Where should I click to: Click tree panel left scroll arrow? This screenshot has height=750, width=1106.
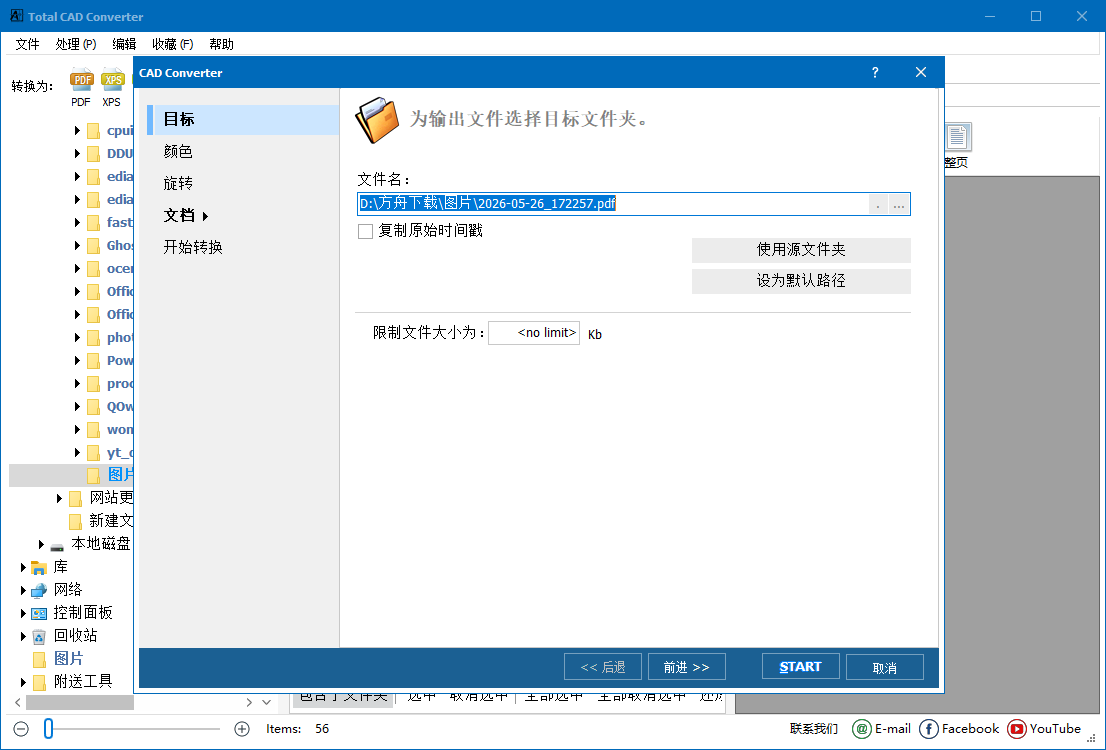(x=18, y=703)
